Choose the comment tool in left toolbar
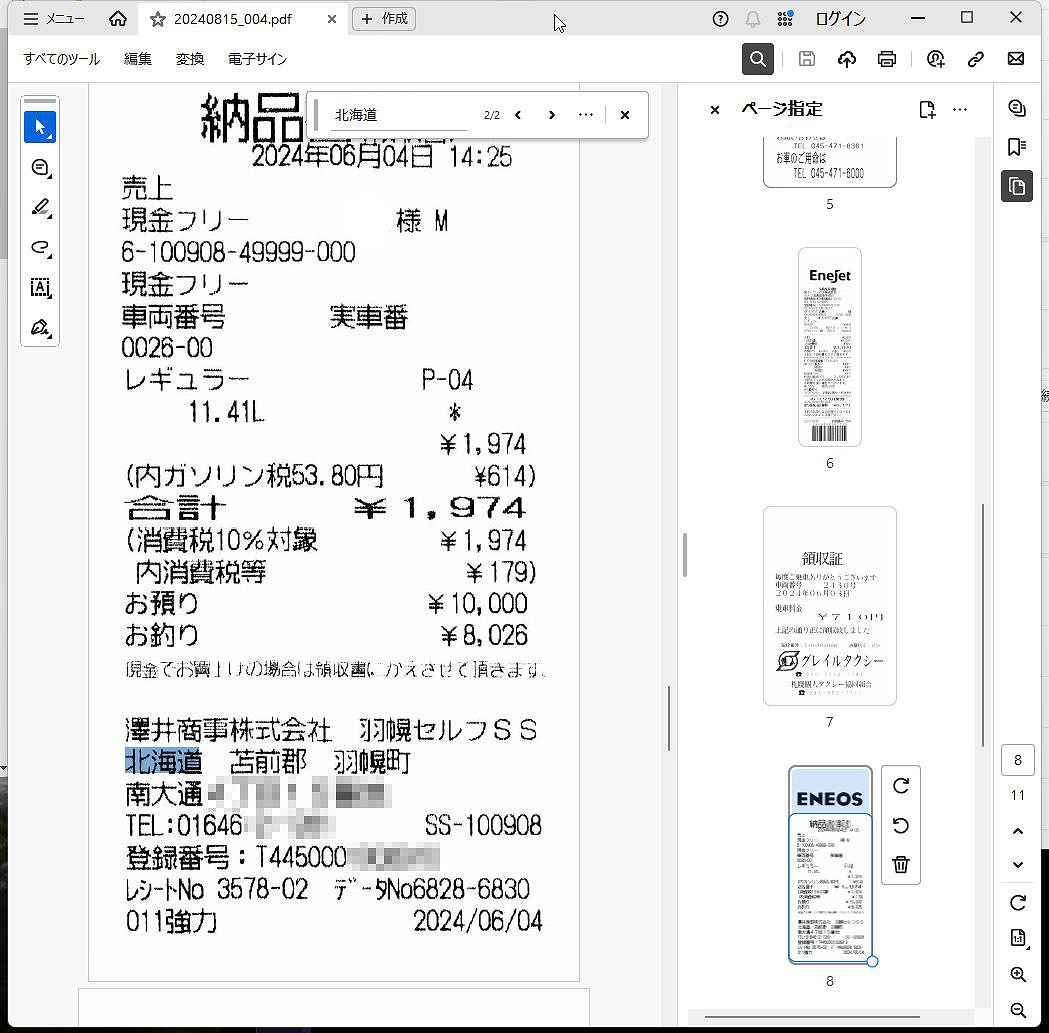The image size is (1049, 1033). pyautogui.click(x=40, y=168)
